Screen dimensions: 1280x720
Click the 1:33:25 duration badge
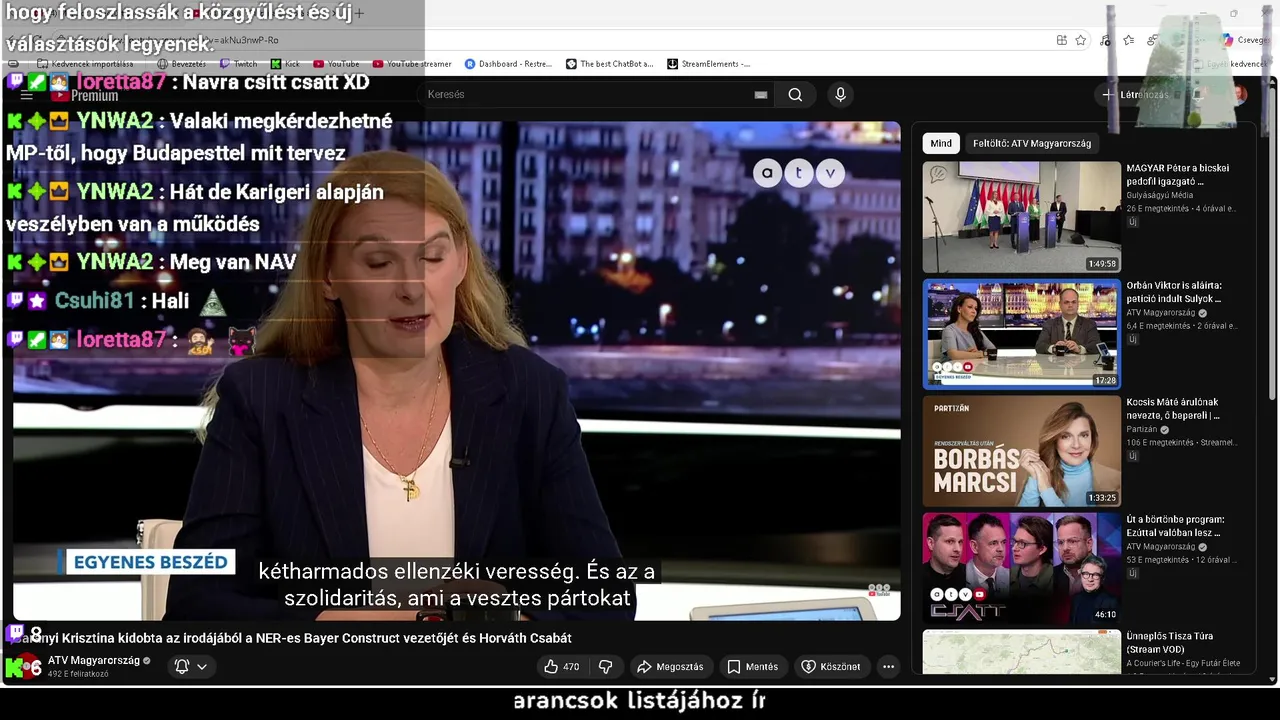click(1102, 498)
